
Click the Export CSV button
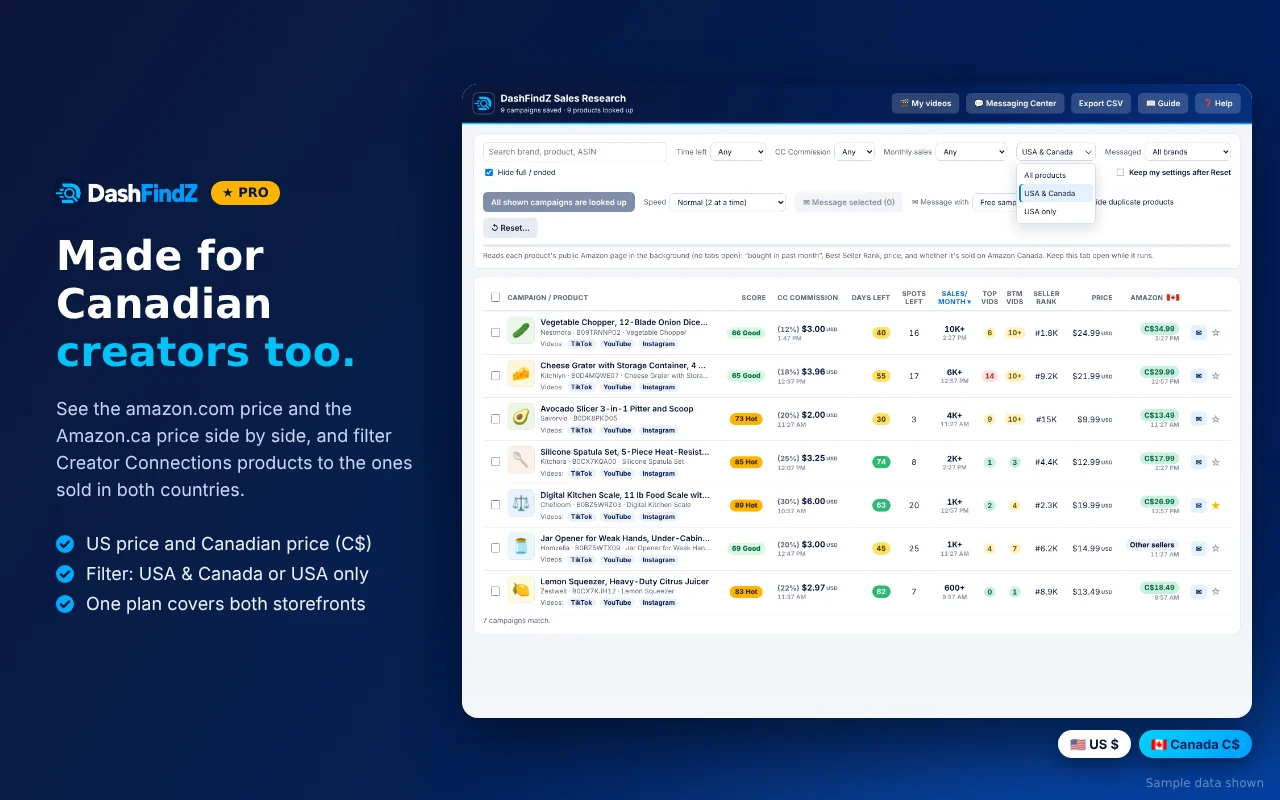(x=1101, y=103)
